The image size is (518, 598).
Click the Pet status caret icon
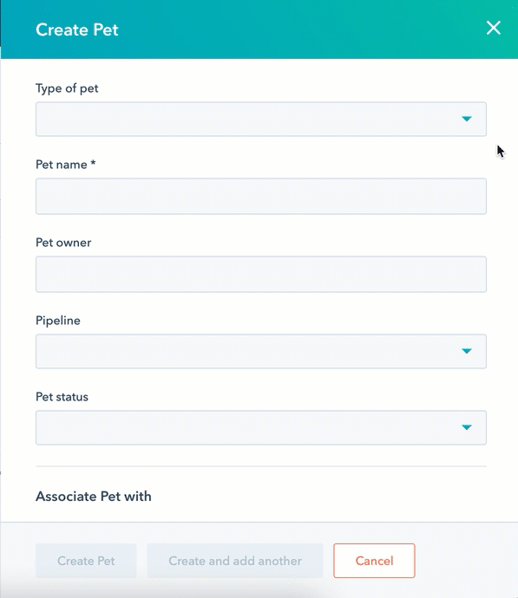point(467,428)
